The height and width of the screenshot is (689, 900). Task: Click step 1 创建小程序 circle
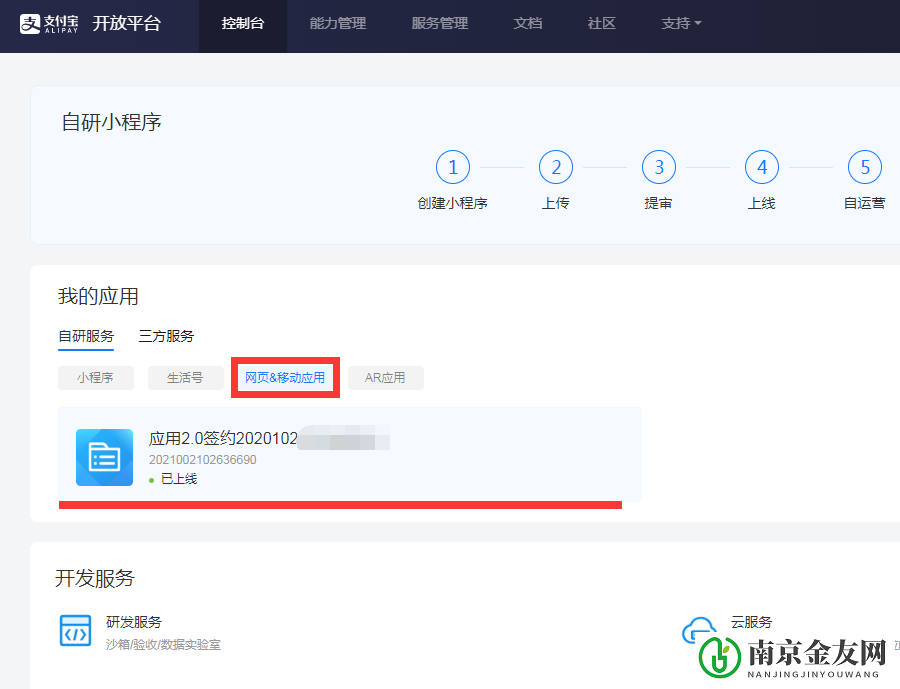tap(453, 167)
